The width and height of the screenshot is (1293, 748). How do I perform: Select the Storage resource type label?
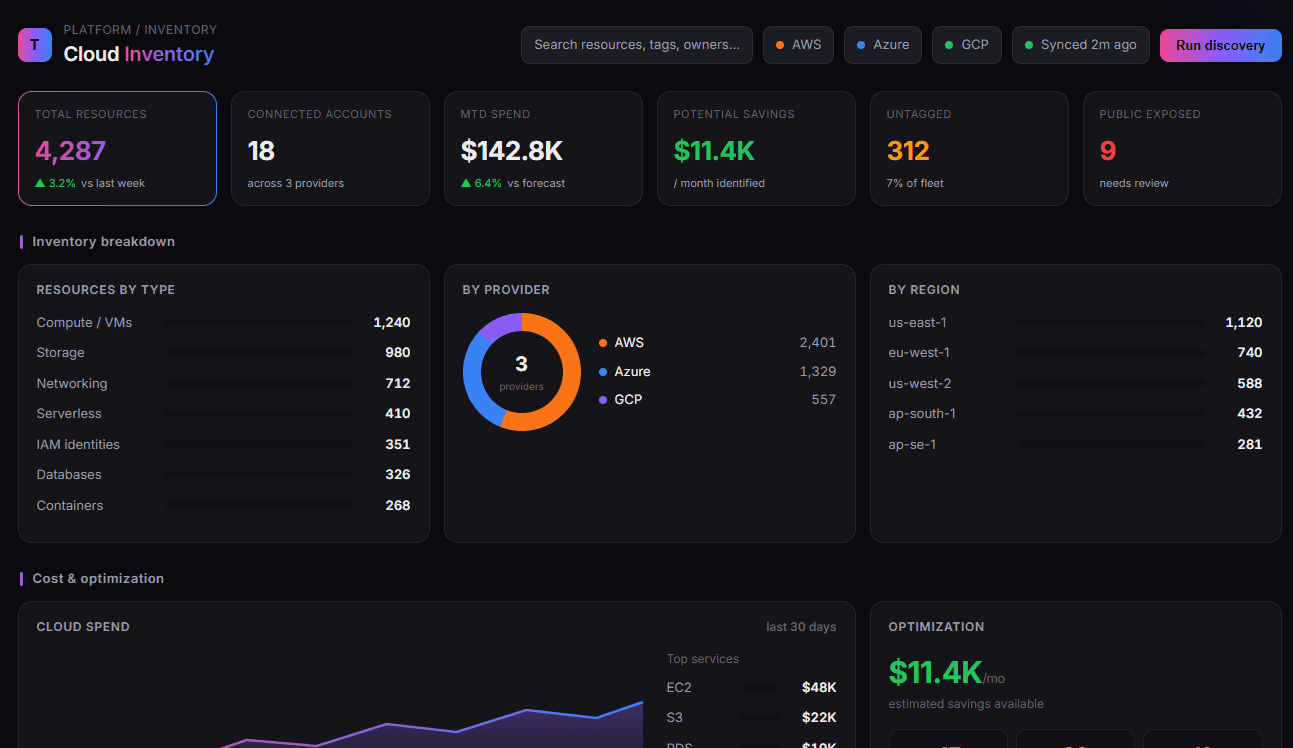pyautogui.click(x=60, y=352)
